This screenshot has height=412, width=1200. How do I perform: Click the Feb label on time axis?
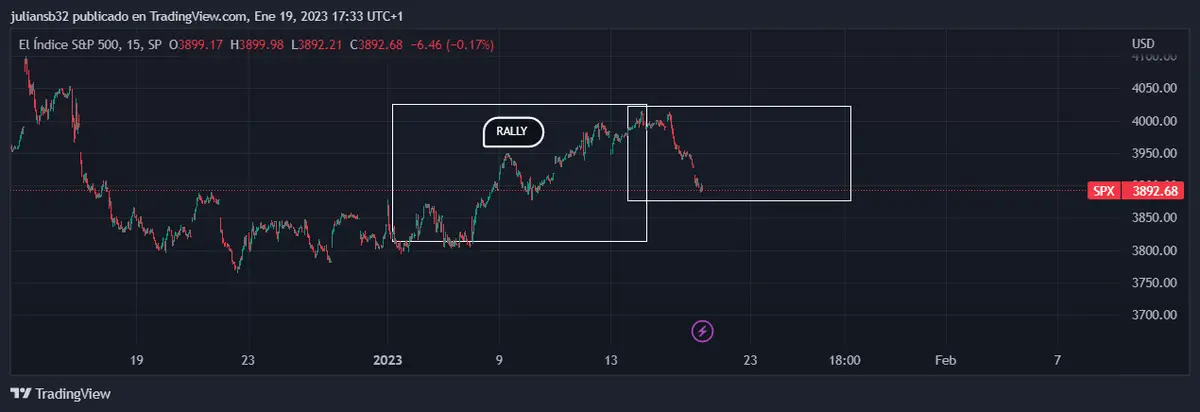pos(944,360)
